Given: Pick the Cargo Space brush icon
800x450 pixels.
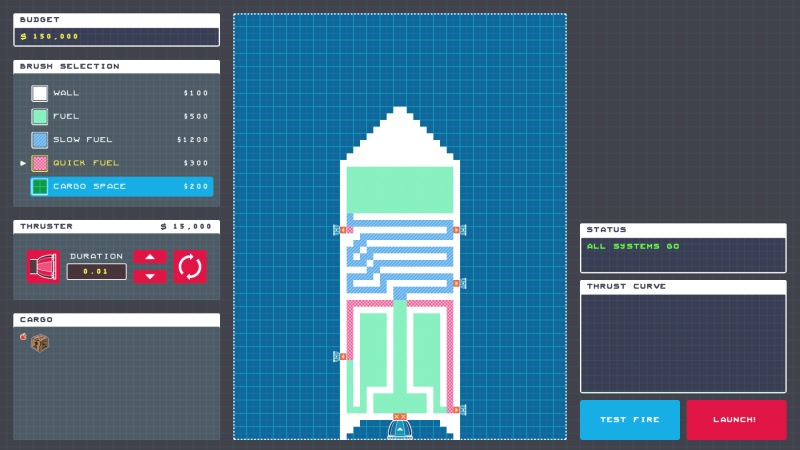Looking at the screenshot, I should (x=40, y=187).
